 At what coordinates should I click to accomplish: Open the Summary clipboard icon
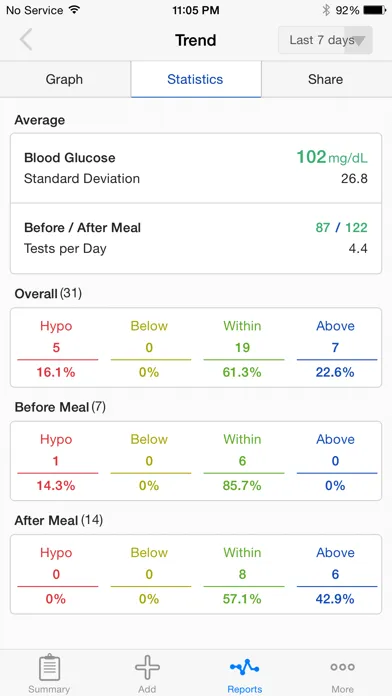(x=49, y=667)
